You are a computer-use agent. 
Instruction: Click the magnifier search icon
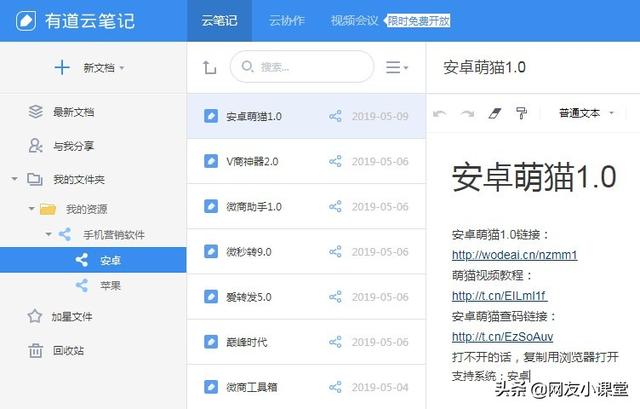[247, 66]
